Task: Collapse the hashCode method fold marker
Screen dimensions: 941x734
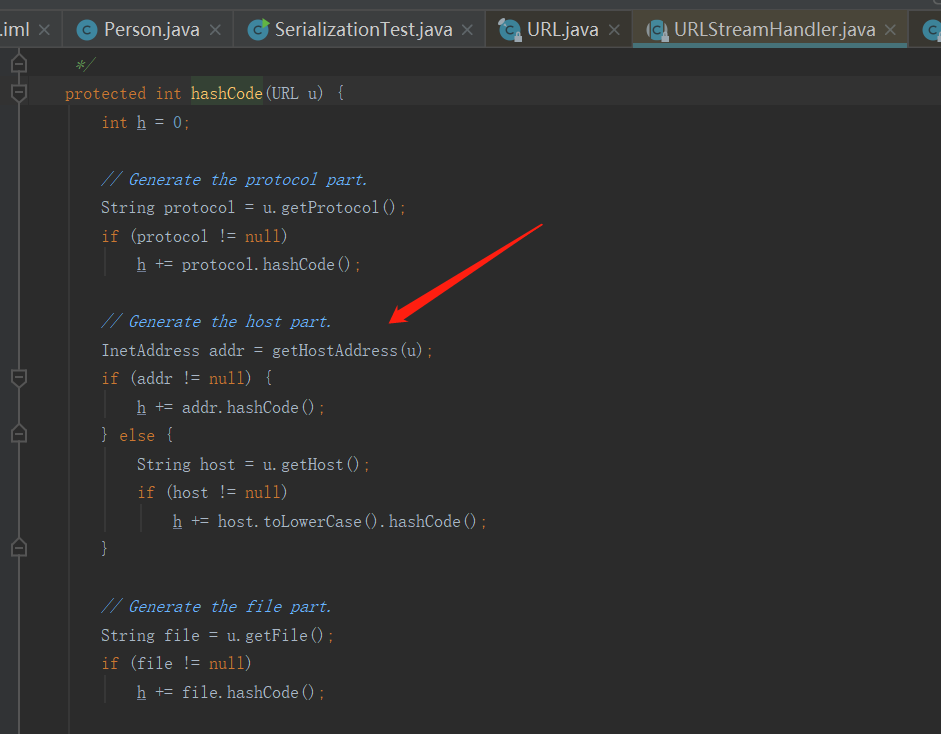Action: 18,93
